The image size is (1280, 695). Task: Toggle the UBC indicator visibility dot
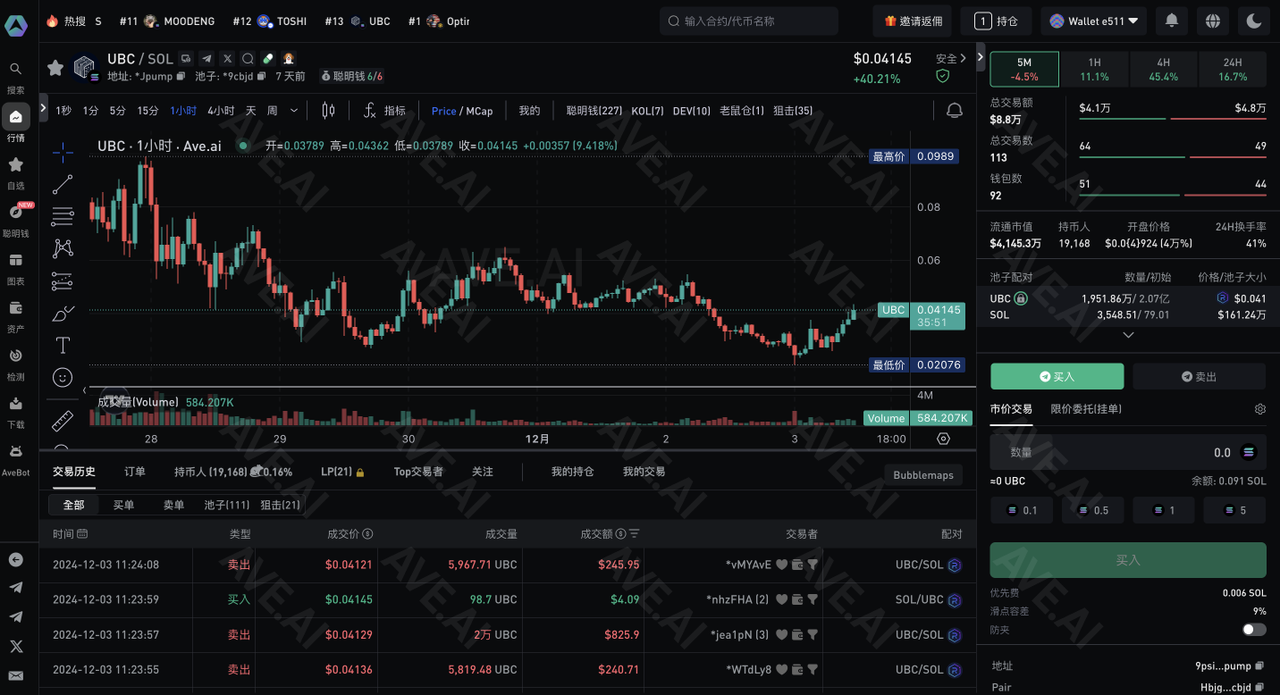(243, 146)
